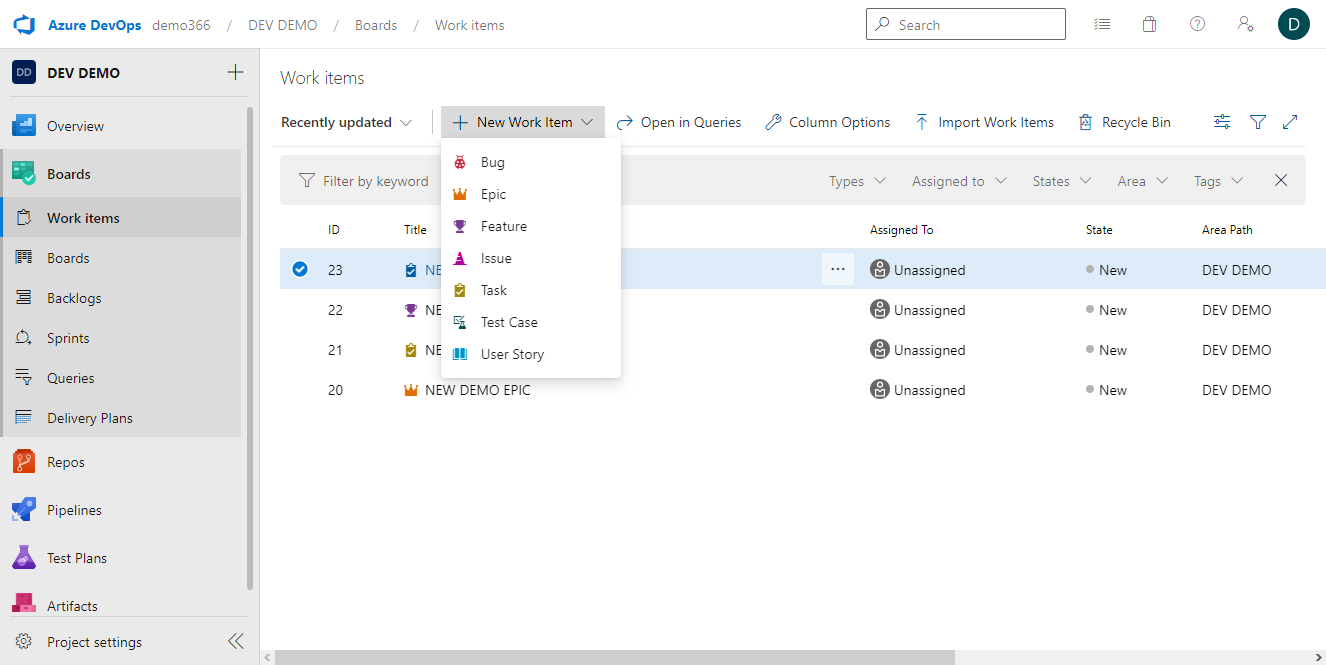Uncheck the selected row 23 checkmark

click(x=300, y=269)
